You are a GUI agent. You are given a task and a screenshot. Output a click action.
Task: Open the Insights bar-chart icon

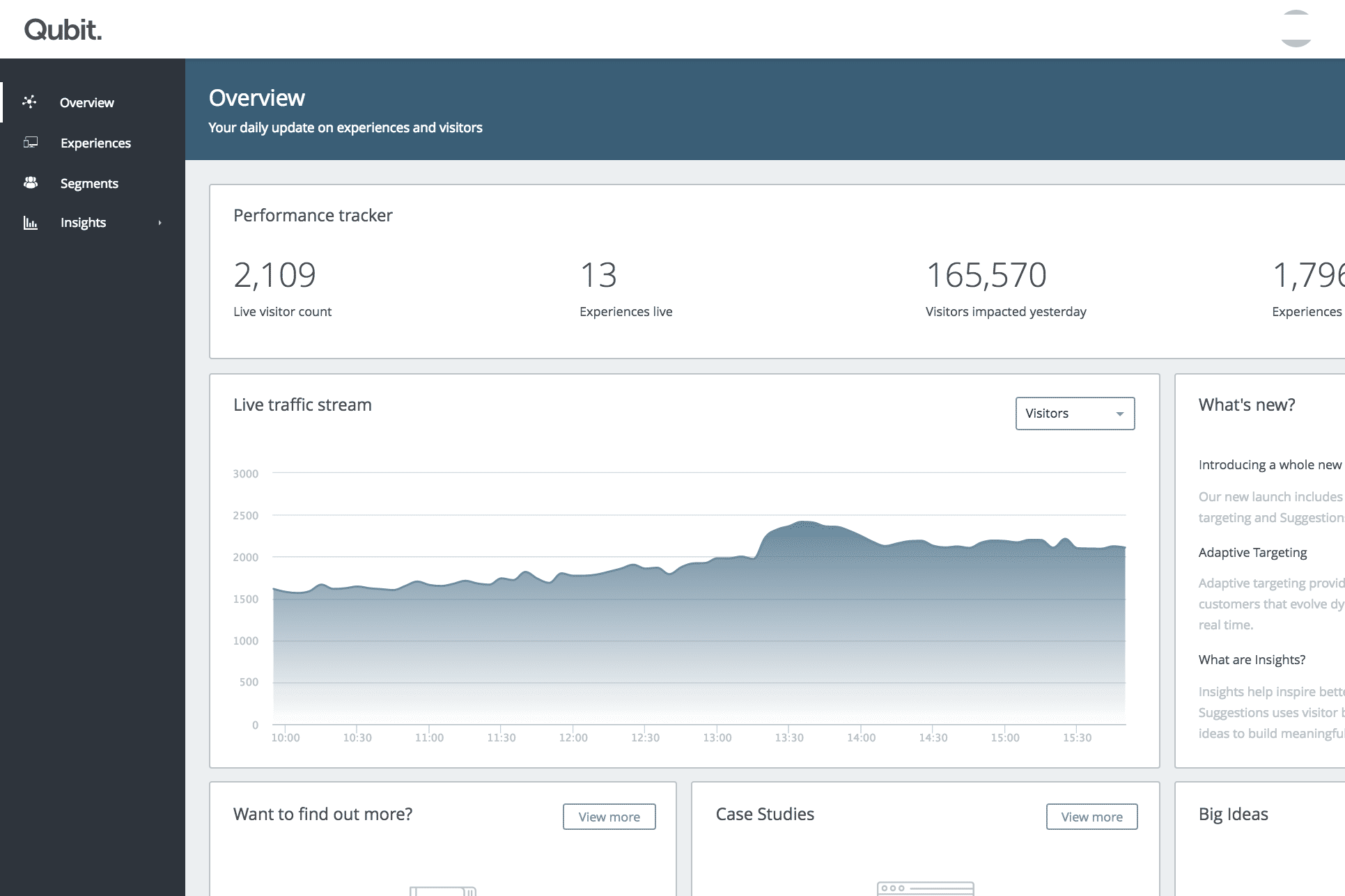coord(29,222)
